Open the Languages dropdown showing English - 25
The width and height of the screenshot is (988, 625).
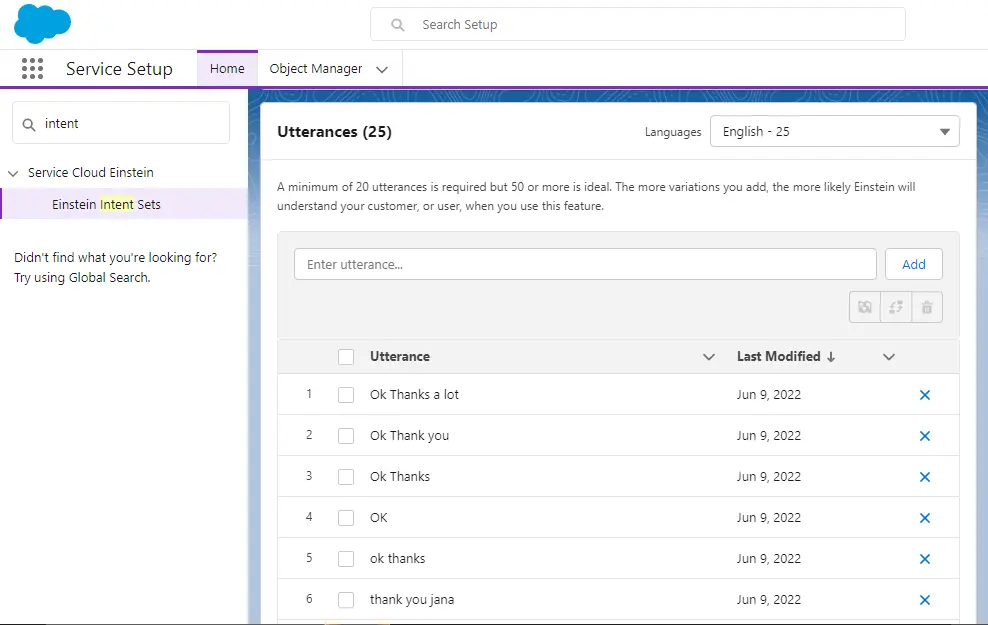(x=834, y=132)
